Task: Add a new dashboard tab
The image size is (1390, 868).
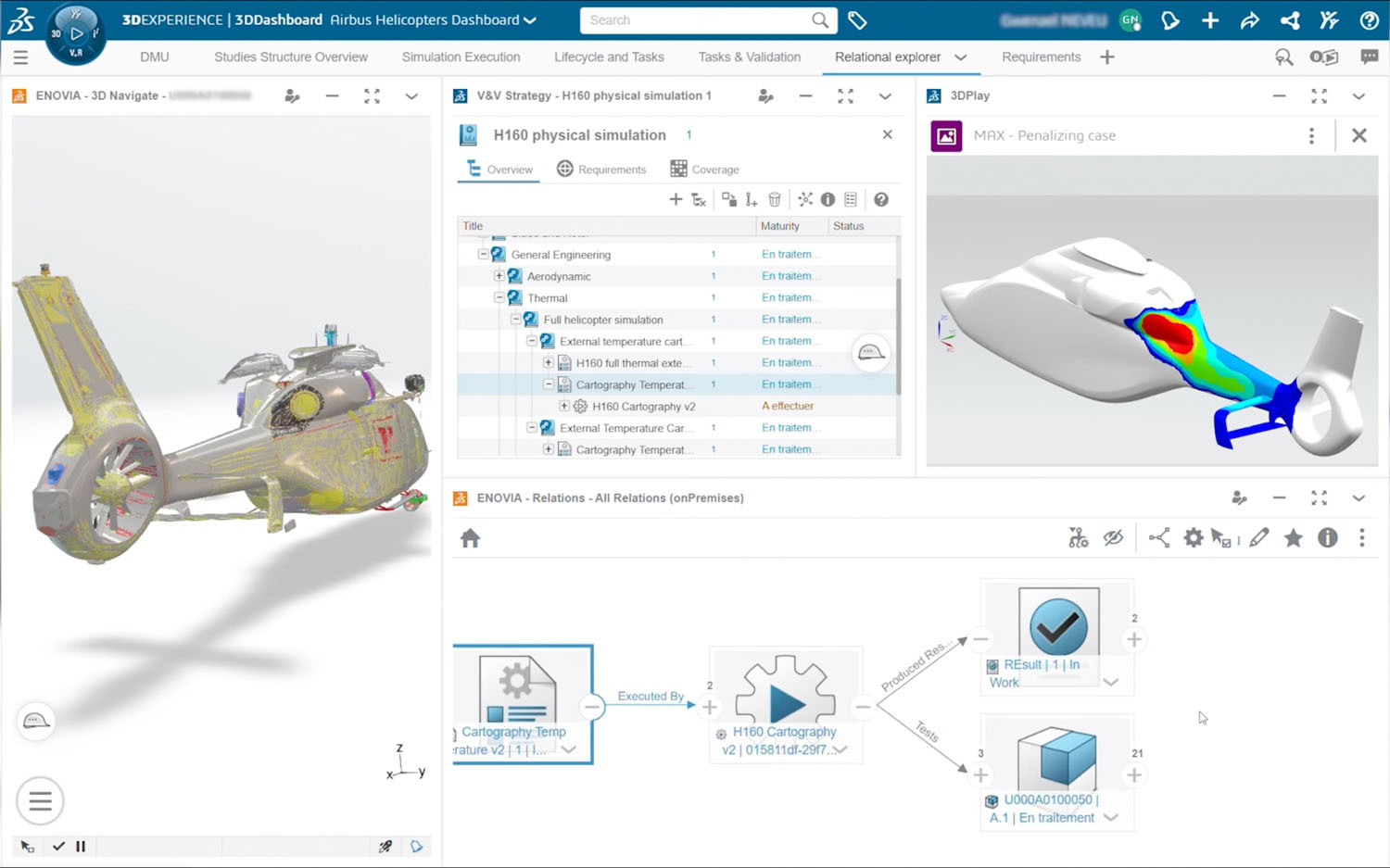Action: point(1107,57)
